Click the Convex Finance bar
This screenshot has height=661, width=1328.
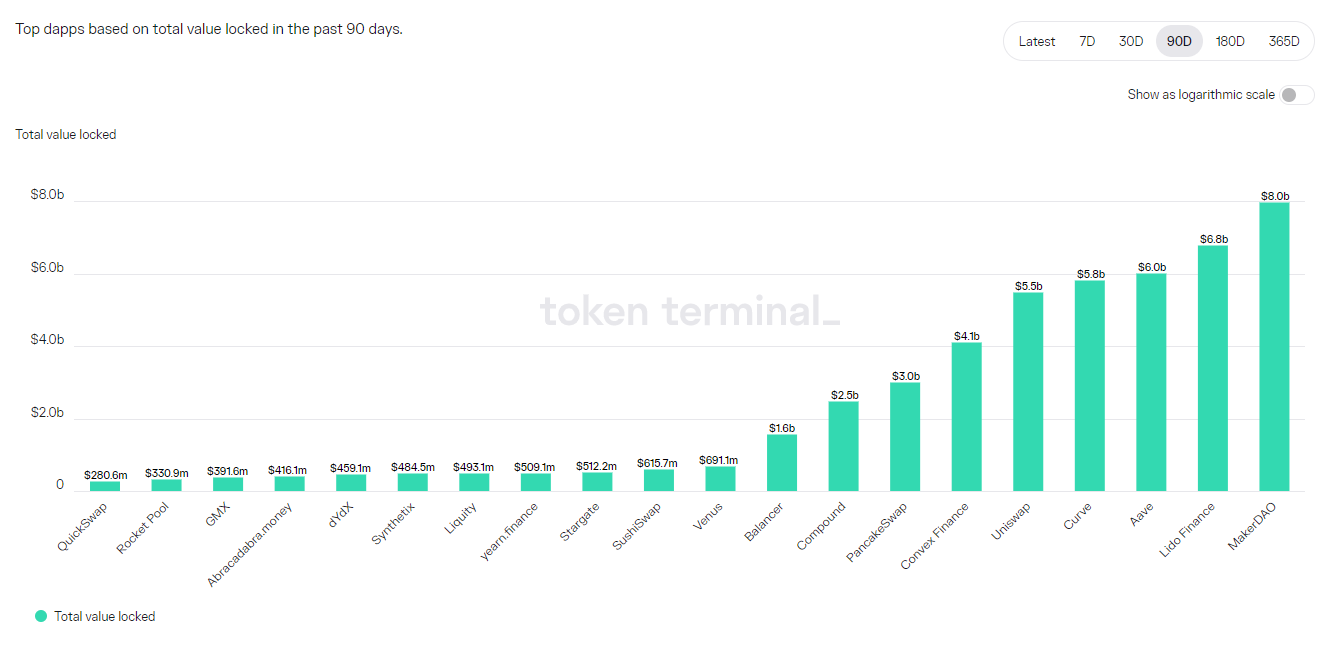pos(966,417)
